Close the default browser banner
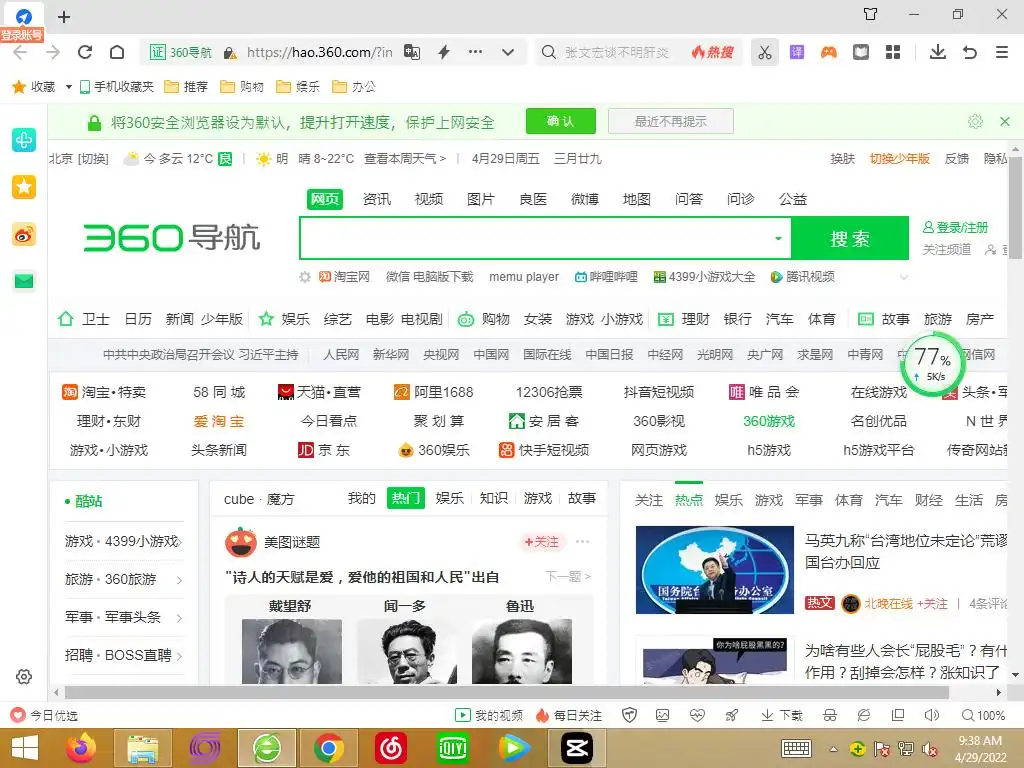The width and height of the screenshot is (1024, 768). click(1005, 121)
